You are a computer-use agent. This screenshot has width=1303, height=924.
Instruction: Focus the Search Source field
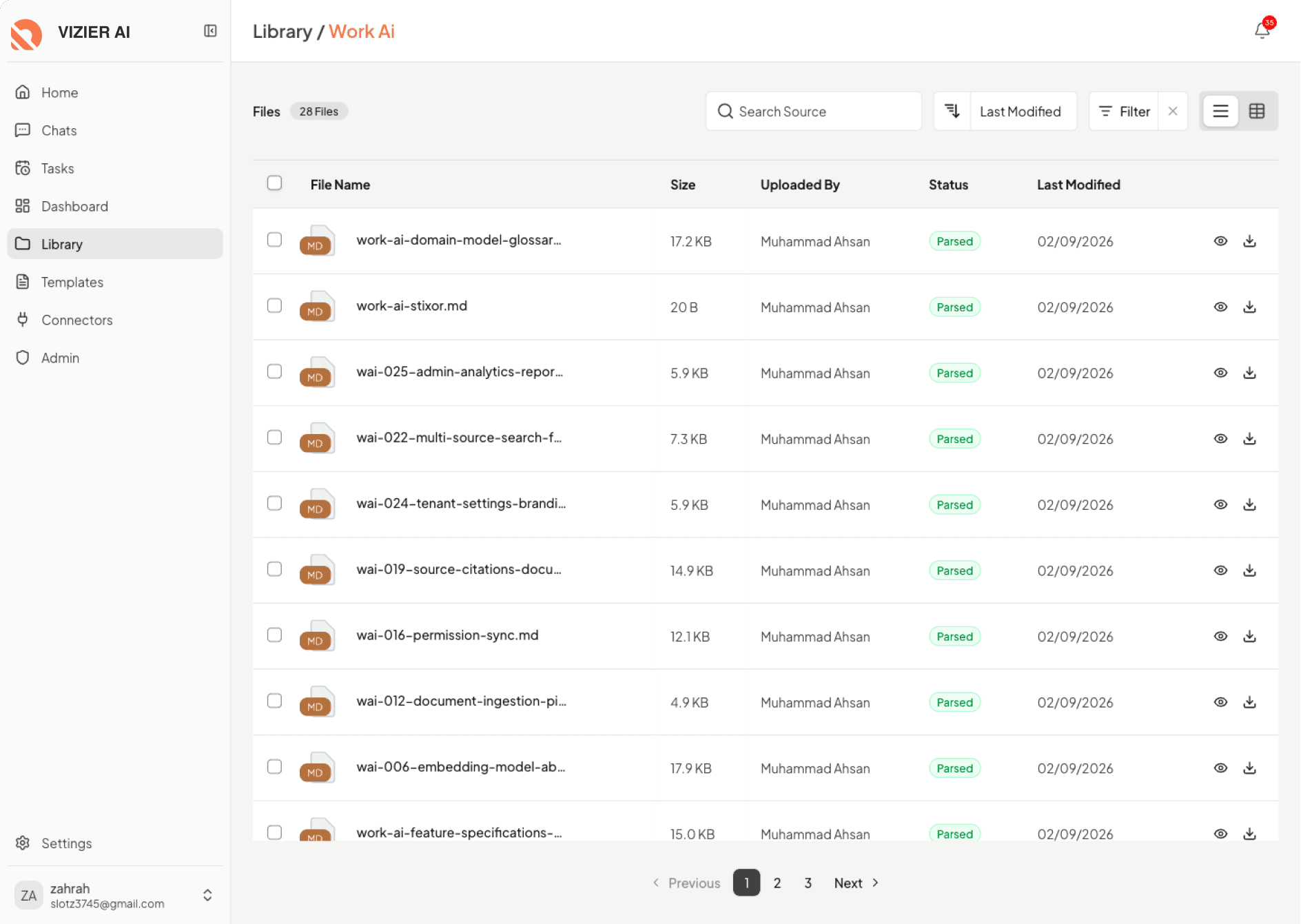pos(813,111)
